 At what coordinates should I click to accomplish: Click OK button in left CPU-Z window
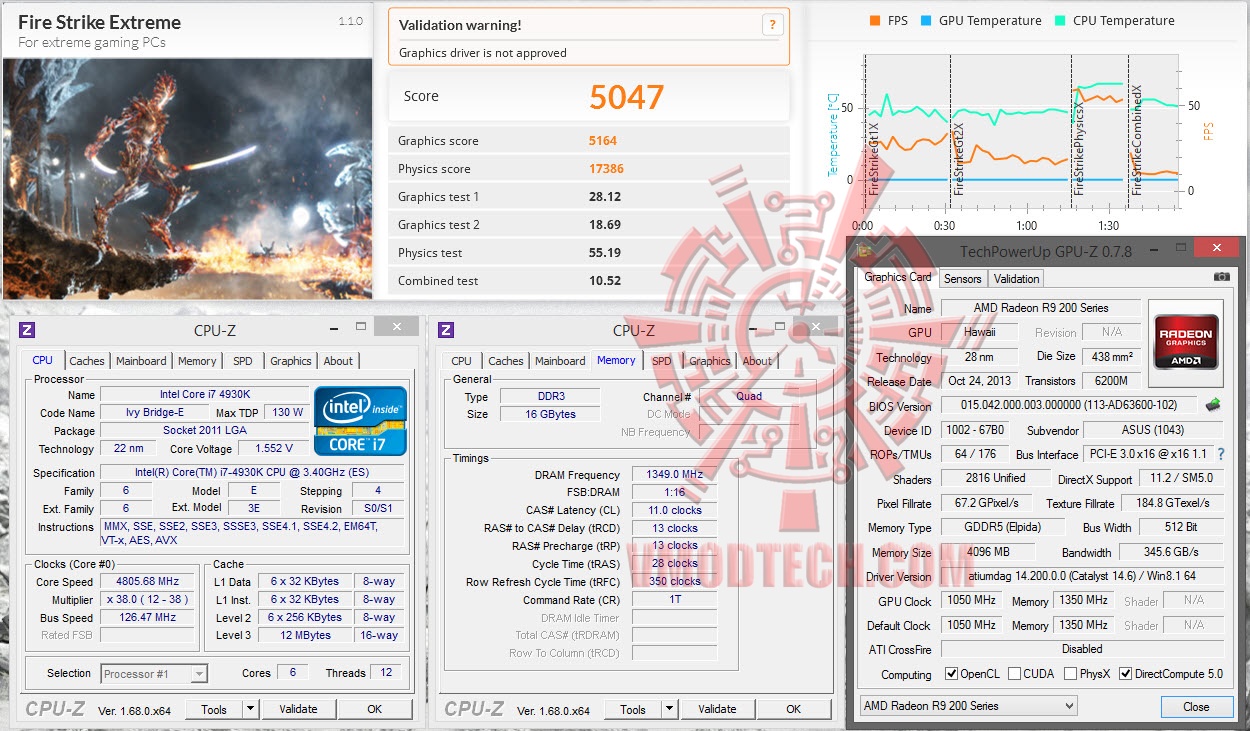(374, 710)
